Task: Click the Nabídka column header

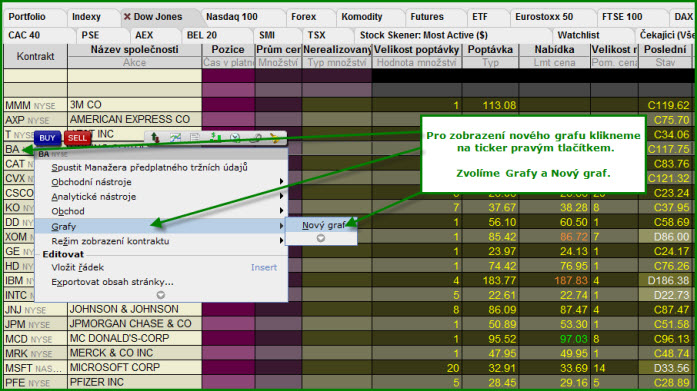Action: pos(554,50)
